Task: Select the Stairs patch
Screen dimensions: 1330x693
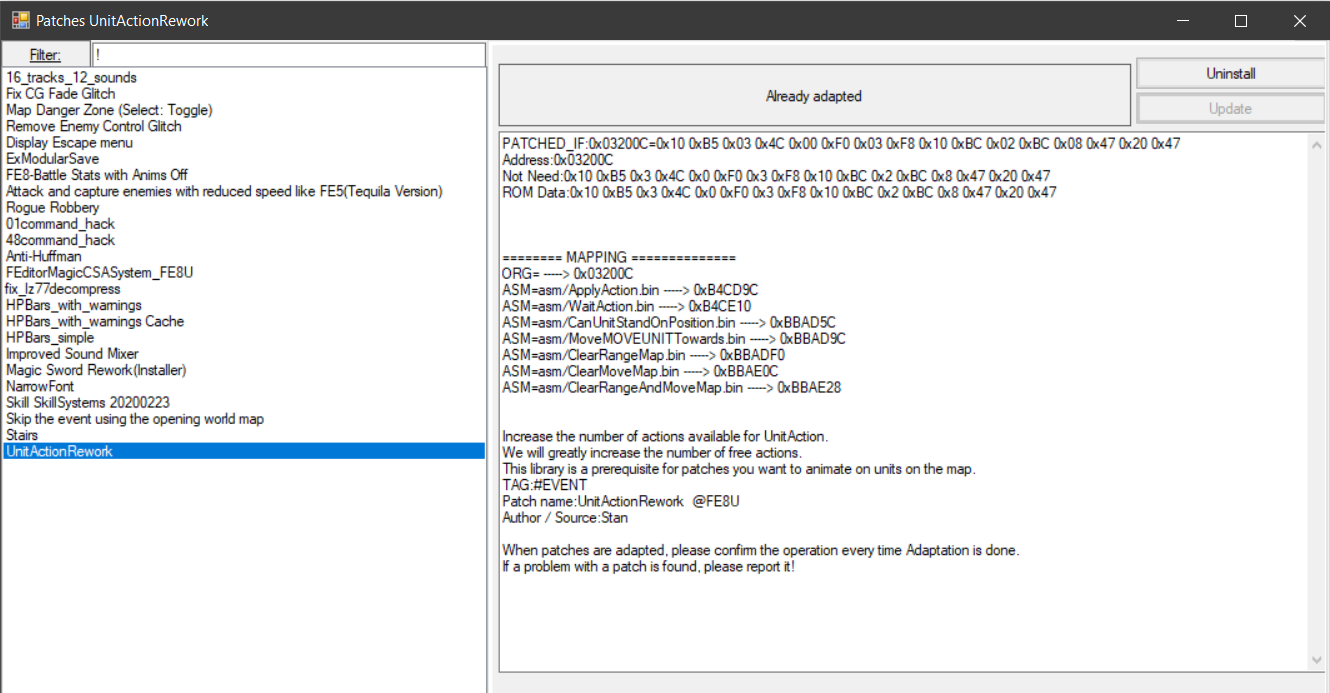Action: (x=22, y=435)
